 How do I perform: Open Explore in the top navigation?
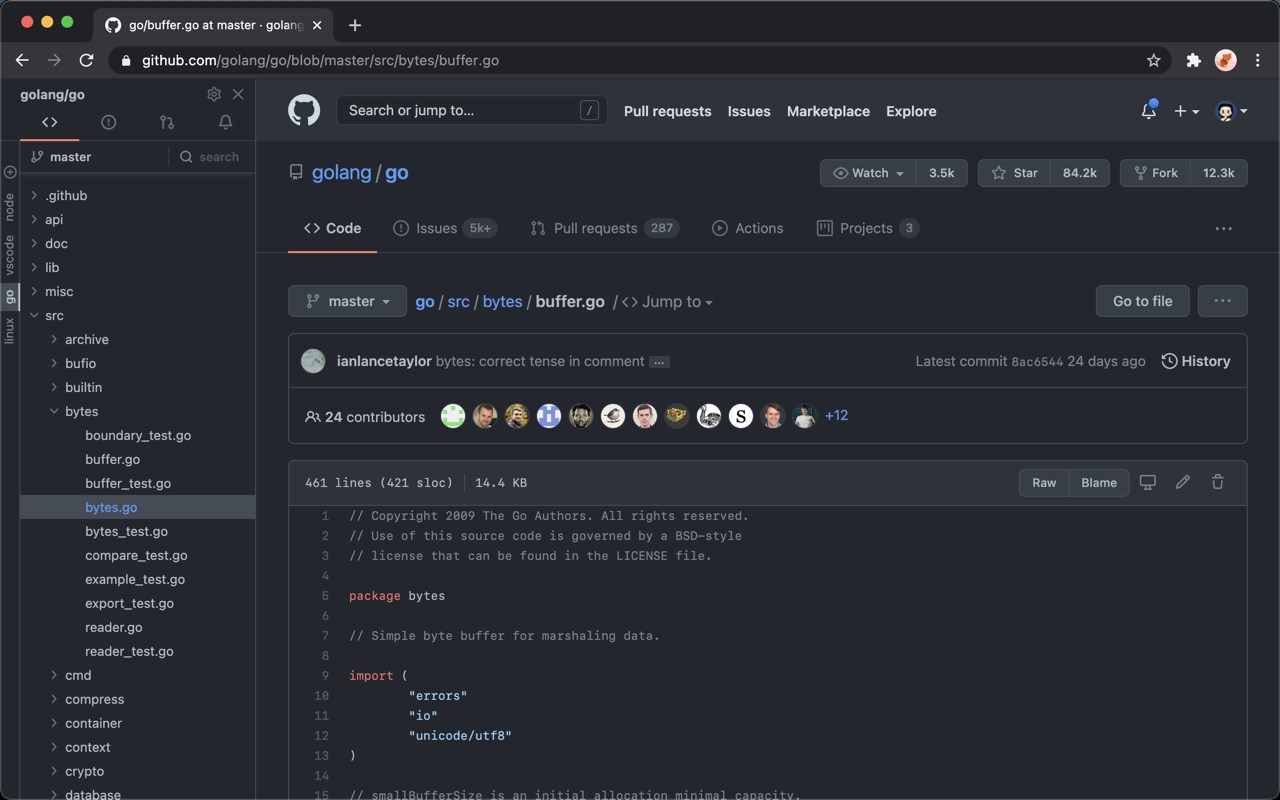911,111
